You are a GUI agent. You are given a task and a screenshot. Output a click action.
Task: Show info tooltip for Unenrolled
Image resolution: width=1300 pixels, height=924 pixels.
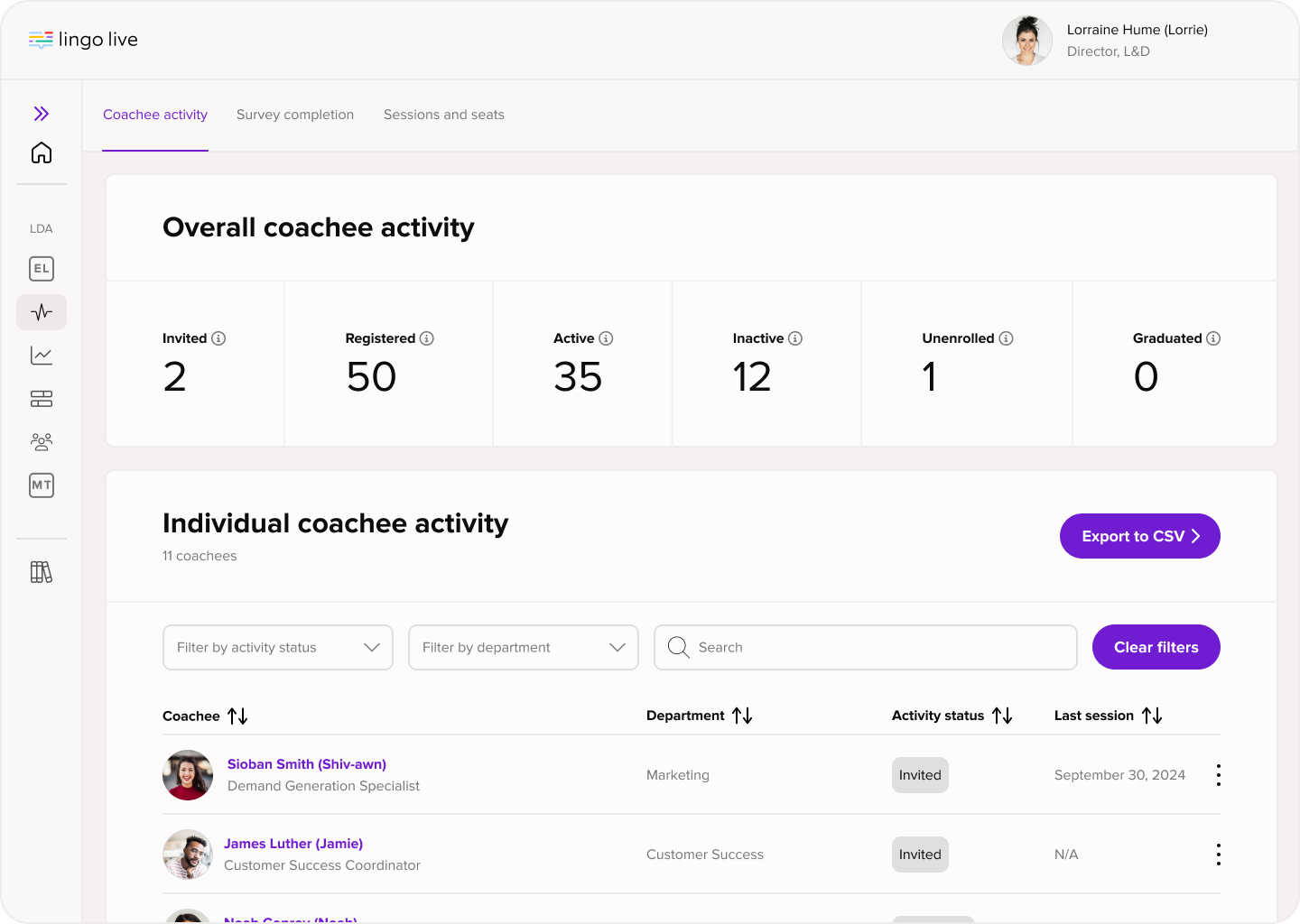pos(1006,338)
